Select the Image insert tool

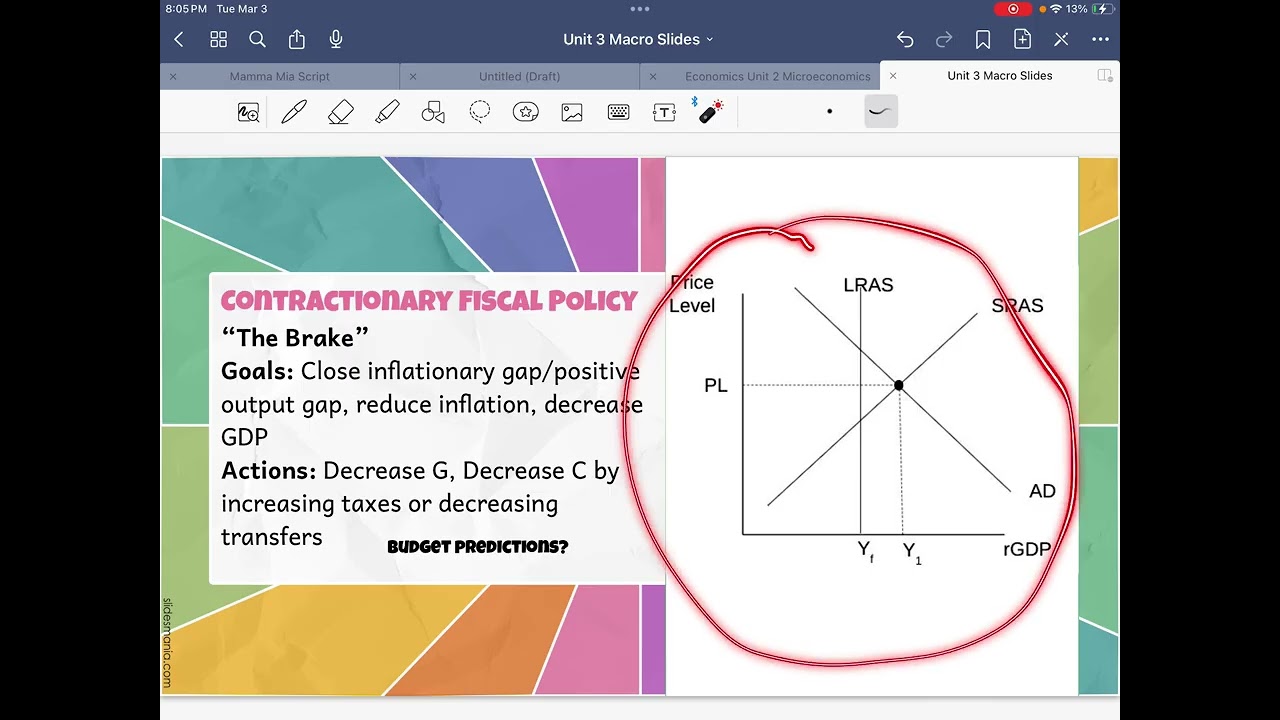(572, 112)
